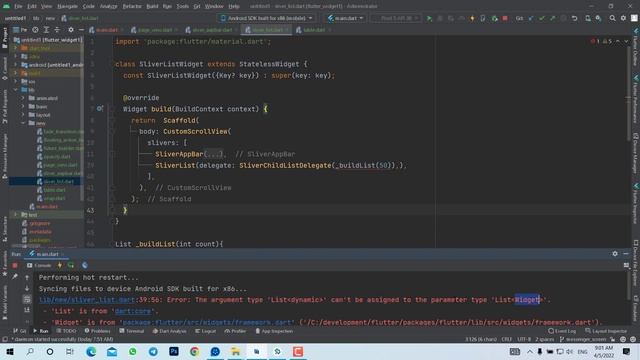Click the Hot Restart green icon in Run panel
Image resolution: width=640 pixels, height=360 pixels.
[x=71, y=266]
